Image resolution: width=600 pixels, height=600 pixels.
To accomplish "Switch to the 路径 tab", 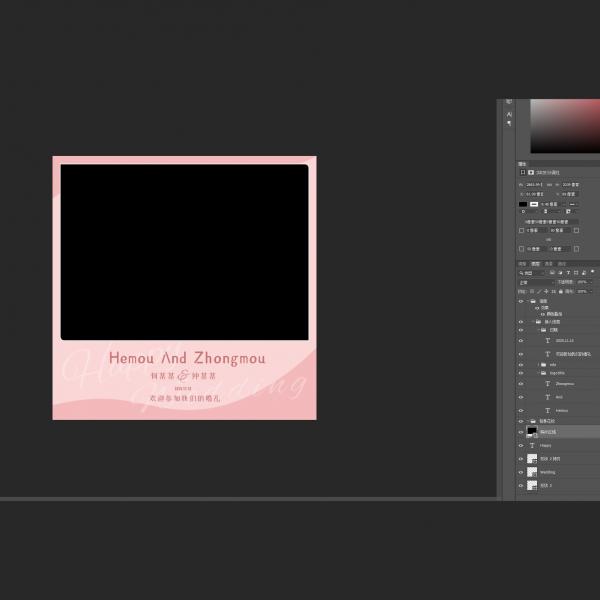I will click(x=561, y=264).
